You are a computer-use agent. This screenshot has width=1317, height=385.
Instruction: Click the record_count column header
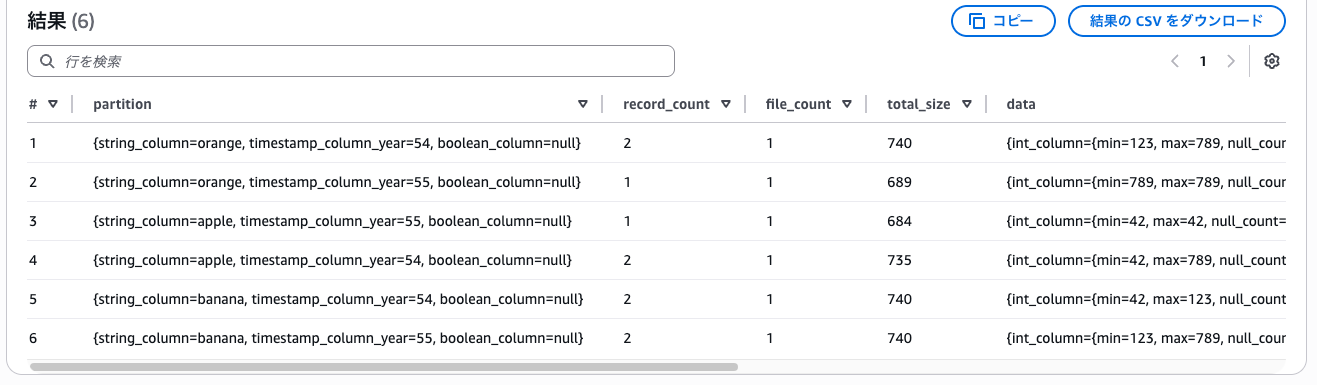tap(666, 104)
